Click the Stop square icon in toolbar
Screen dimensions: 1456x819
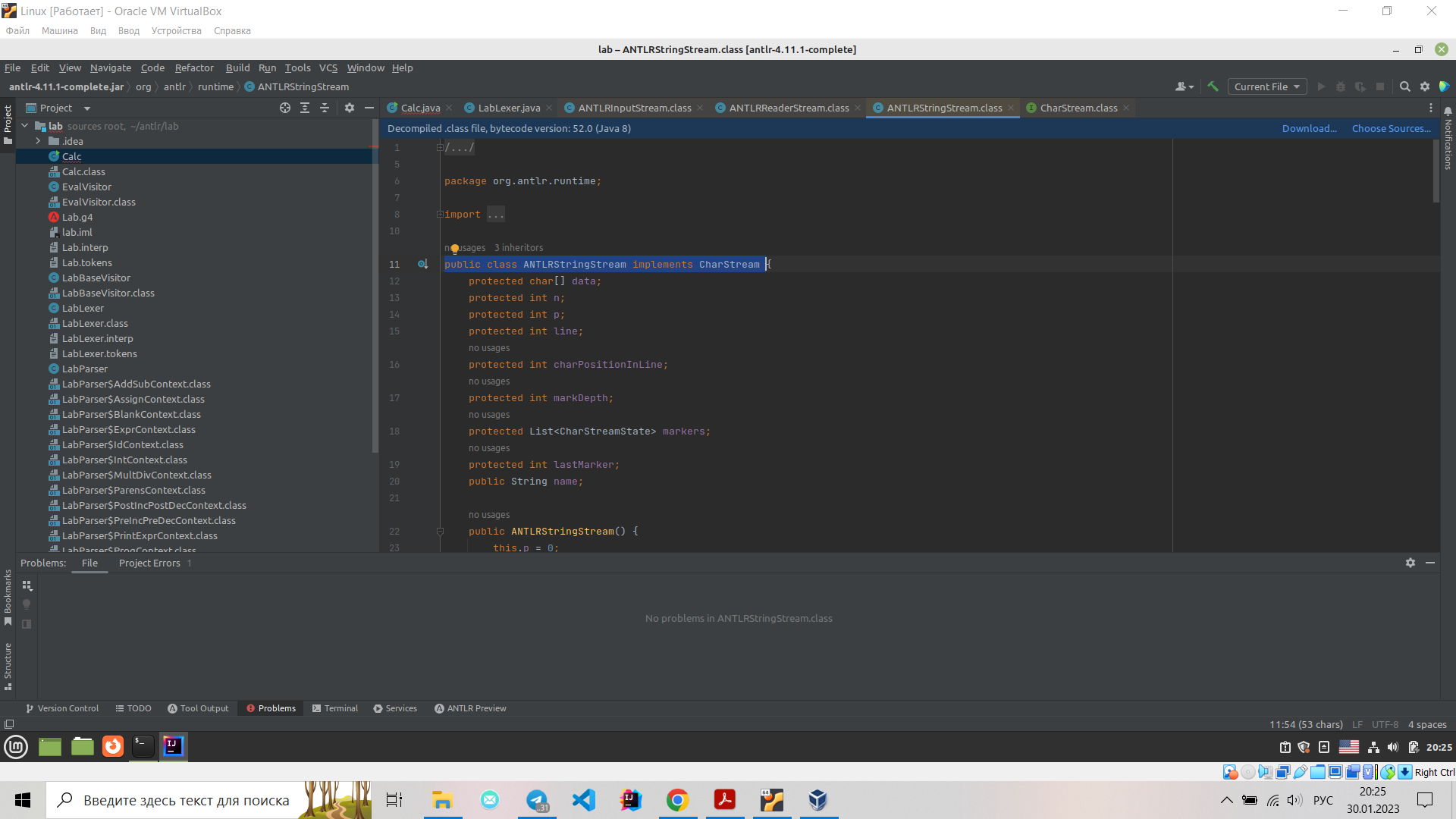(1380, 86)
